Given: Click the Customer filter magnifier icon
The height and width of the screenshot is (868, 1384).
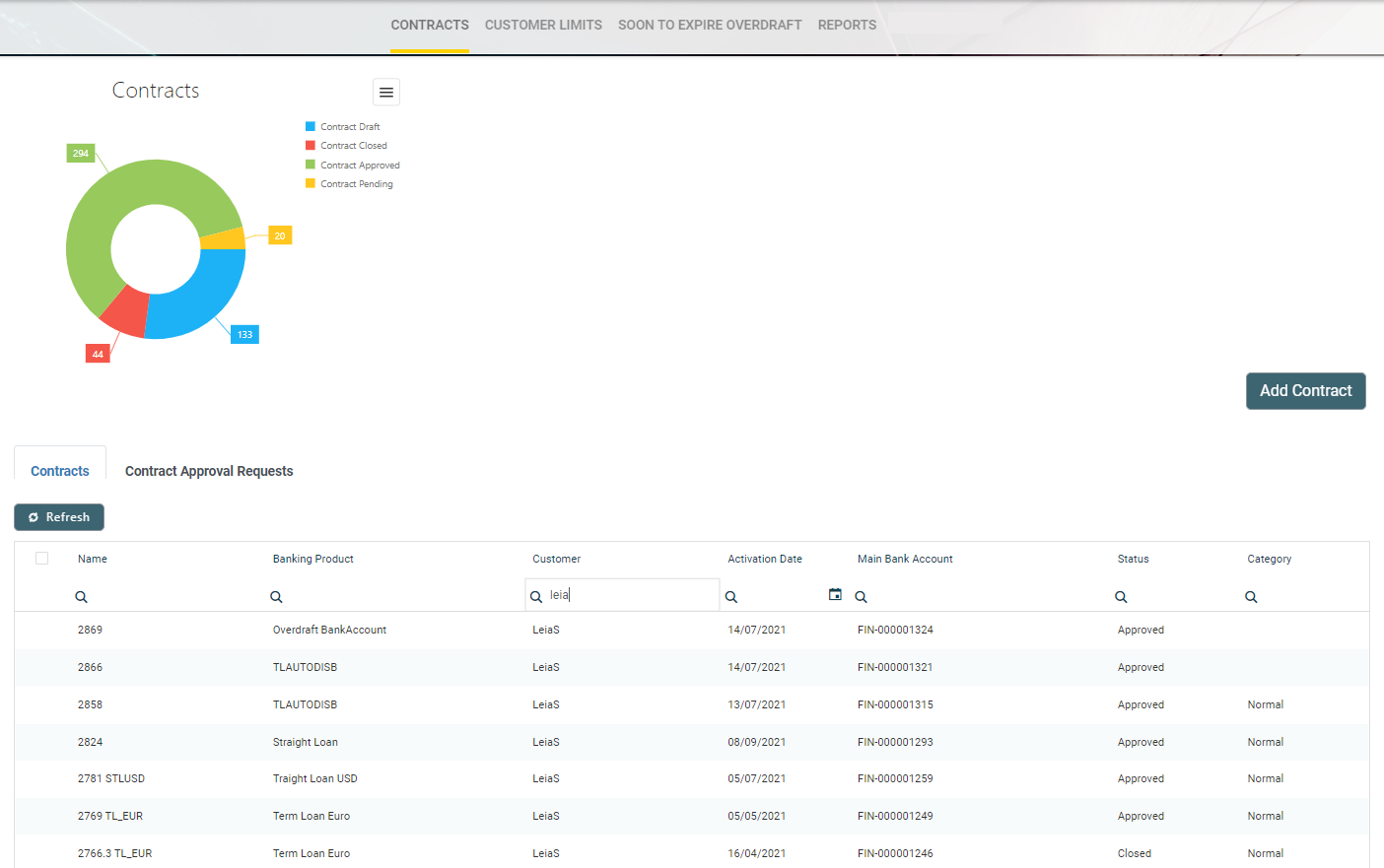Looking at the screenshot, I should [536, 597].
